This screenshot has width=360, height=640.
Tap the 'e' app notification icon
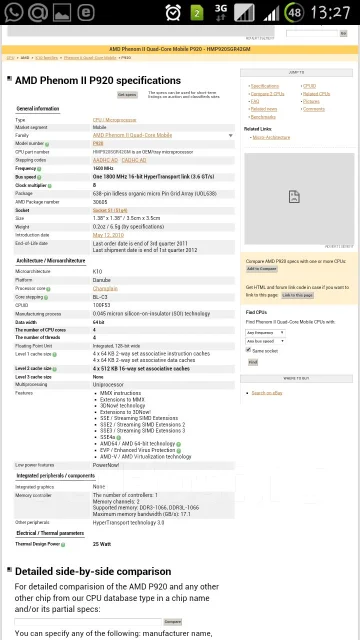pyautogui.click(x=86, y=12)
